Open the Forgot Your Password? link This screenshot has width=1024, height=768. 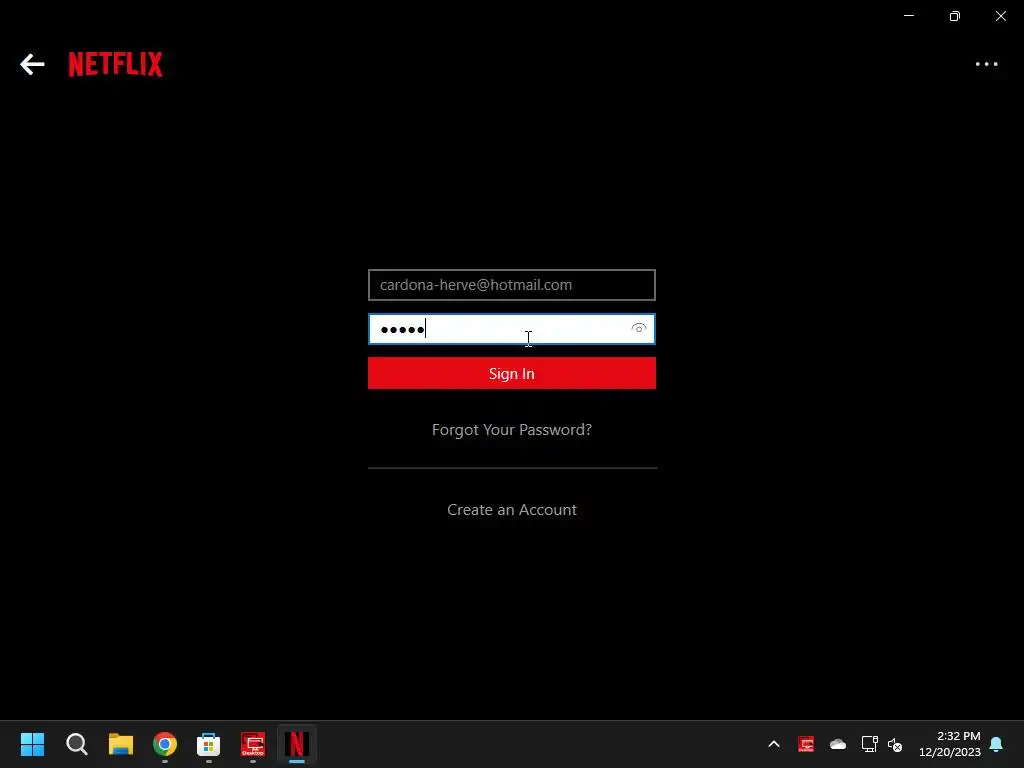pos(511,430)
